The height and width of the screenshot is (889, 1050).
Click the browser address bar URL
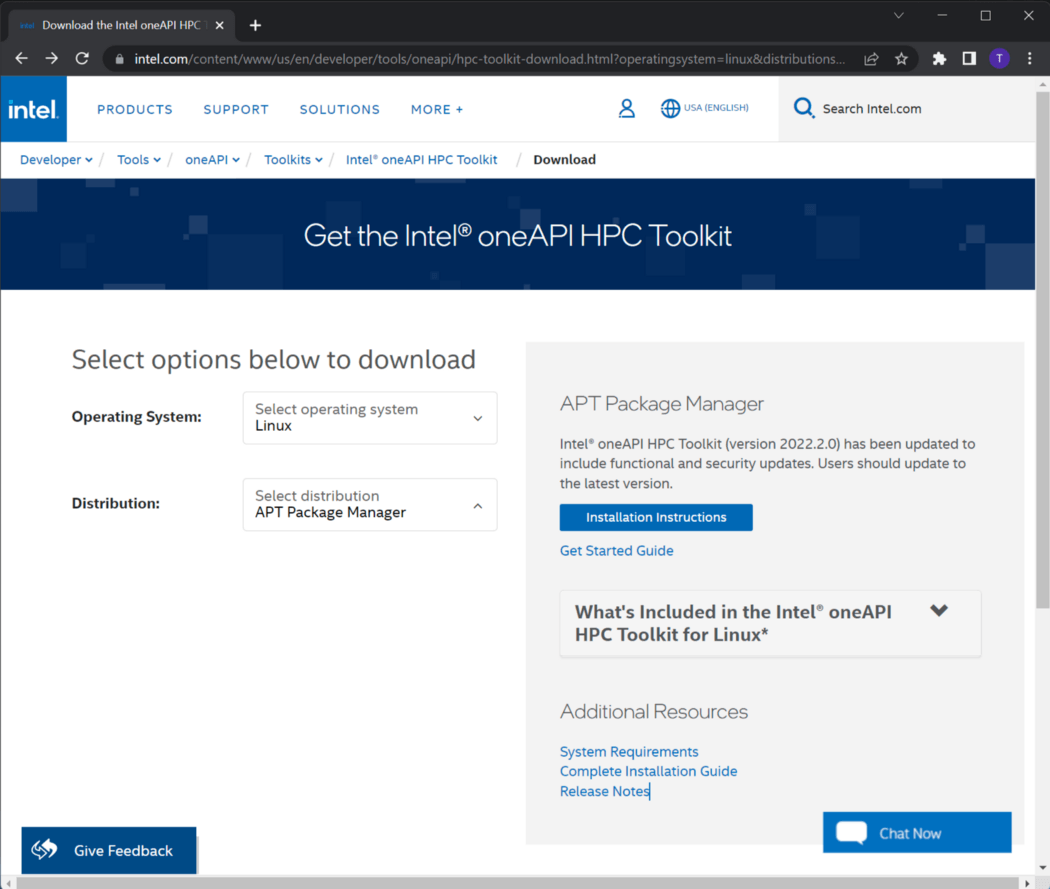(x=489, y=59)
